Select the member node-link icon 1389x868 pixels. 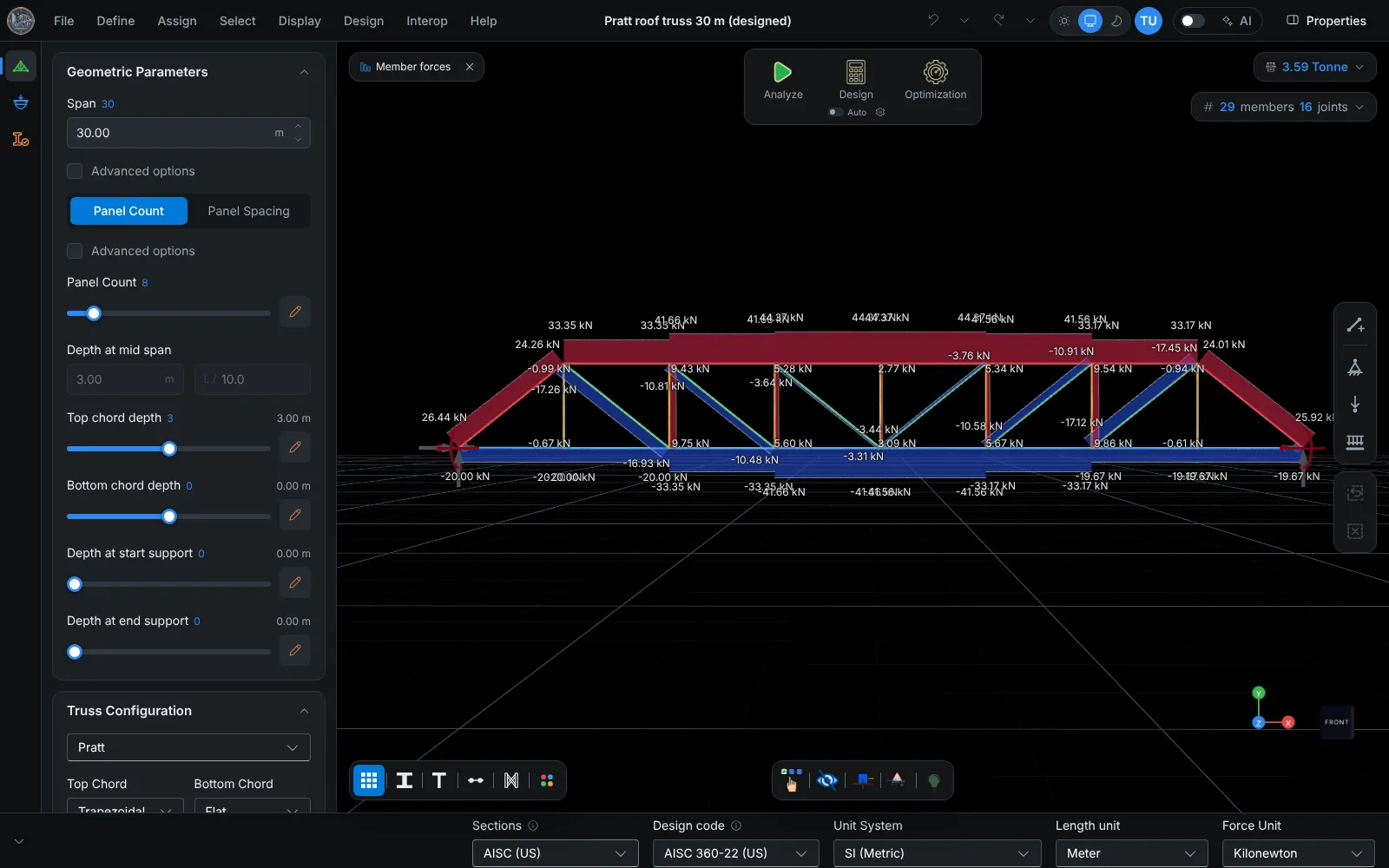[476, 780]
